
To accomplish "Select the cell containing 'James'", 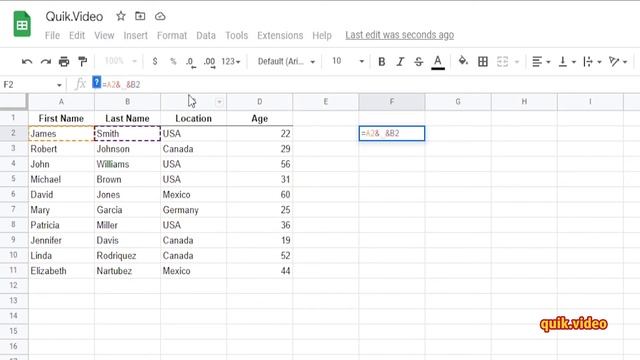I will [61, 133].
